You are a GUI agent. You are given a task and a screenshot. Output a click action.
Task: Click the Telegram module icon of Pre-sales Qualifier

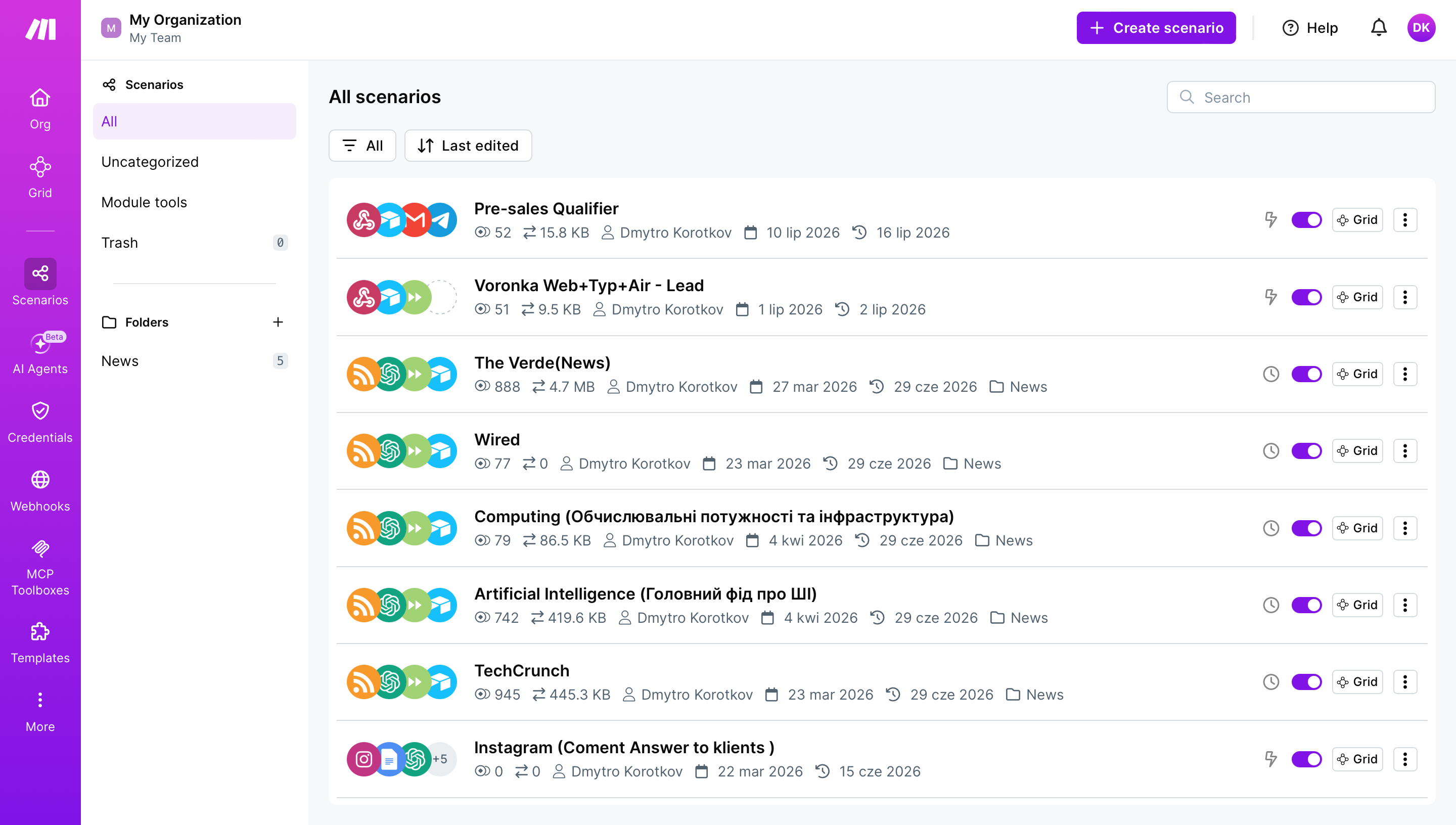pos(441,220)
